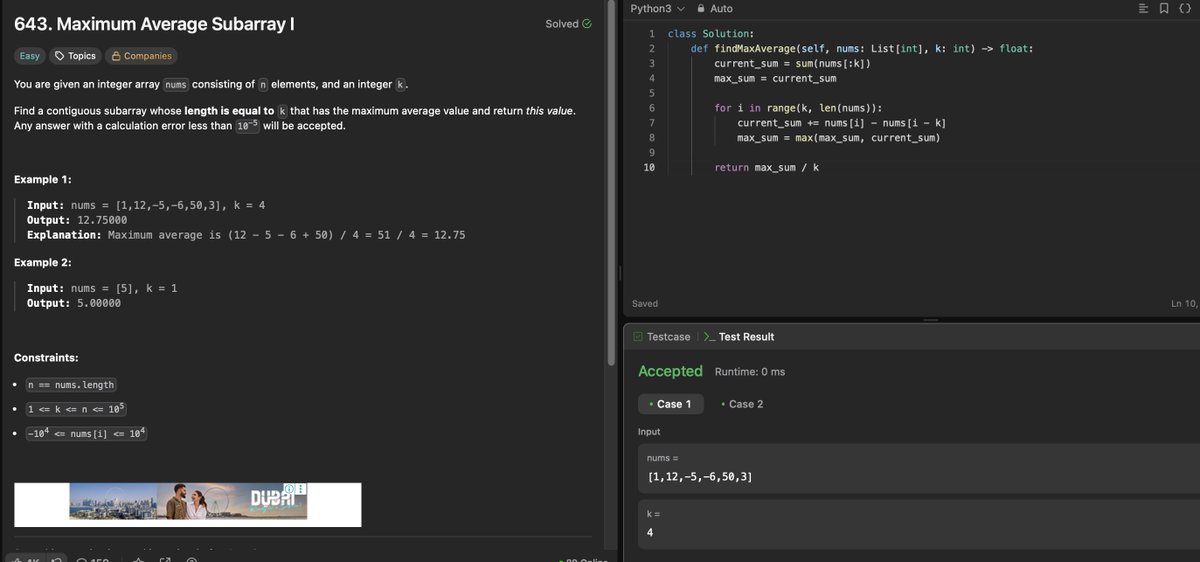Click code line 'def findMaxAverage'
This screenshot has height=562, width=1200.
point(862,48)
